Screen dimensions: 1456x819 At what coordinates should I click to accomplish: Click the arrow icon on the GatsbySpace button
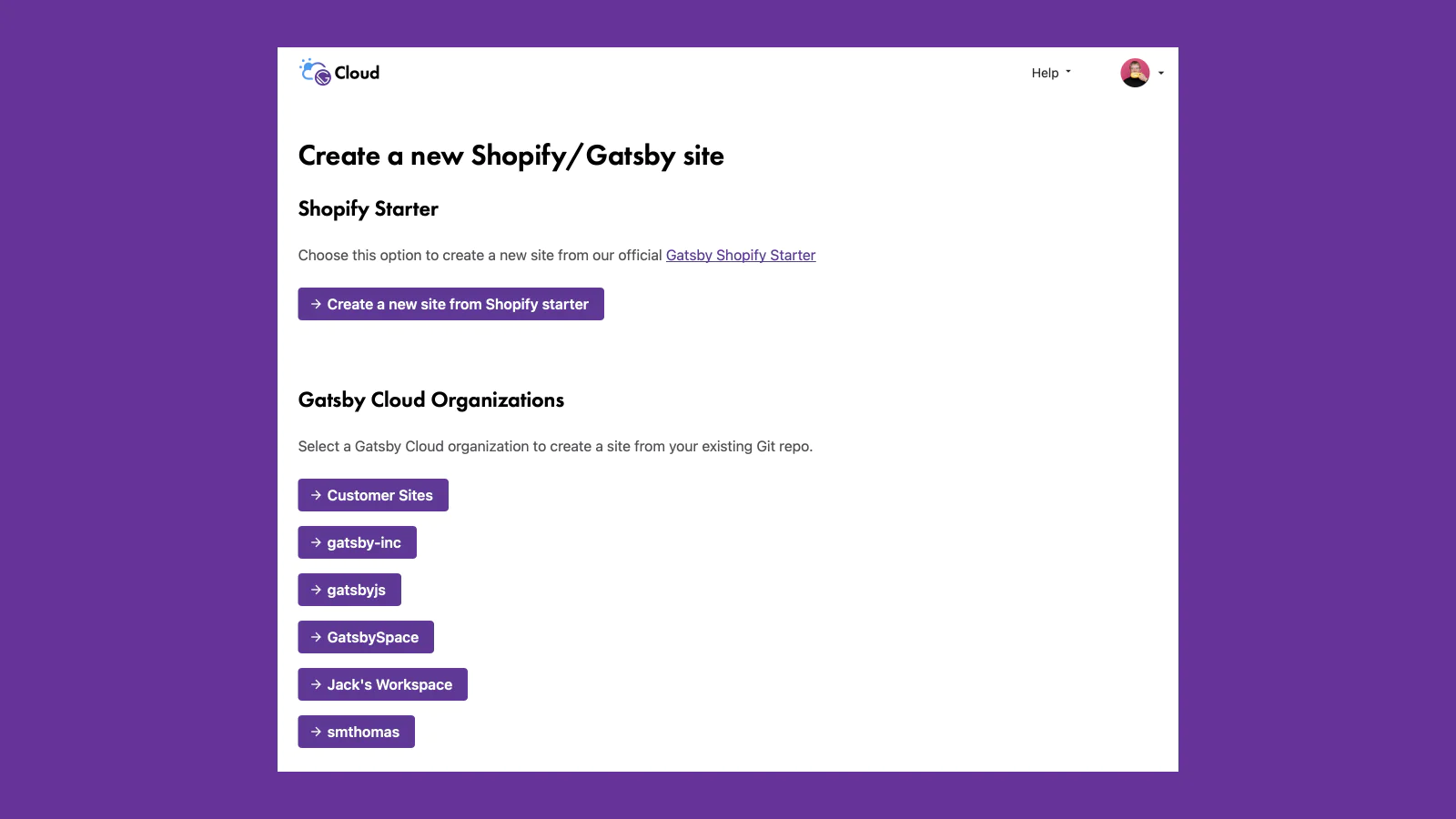(x=316, y=637)
